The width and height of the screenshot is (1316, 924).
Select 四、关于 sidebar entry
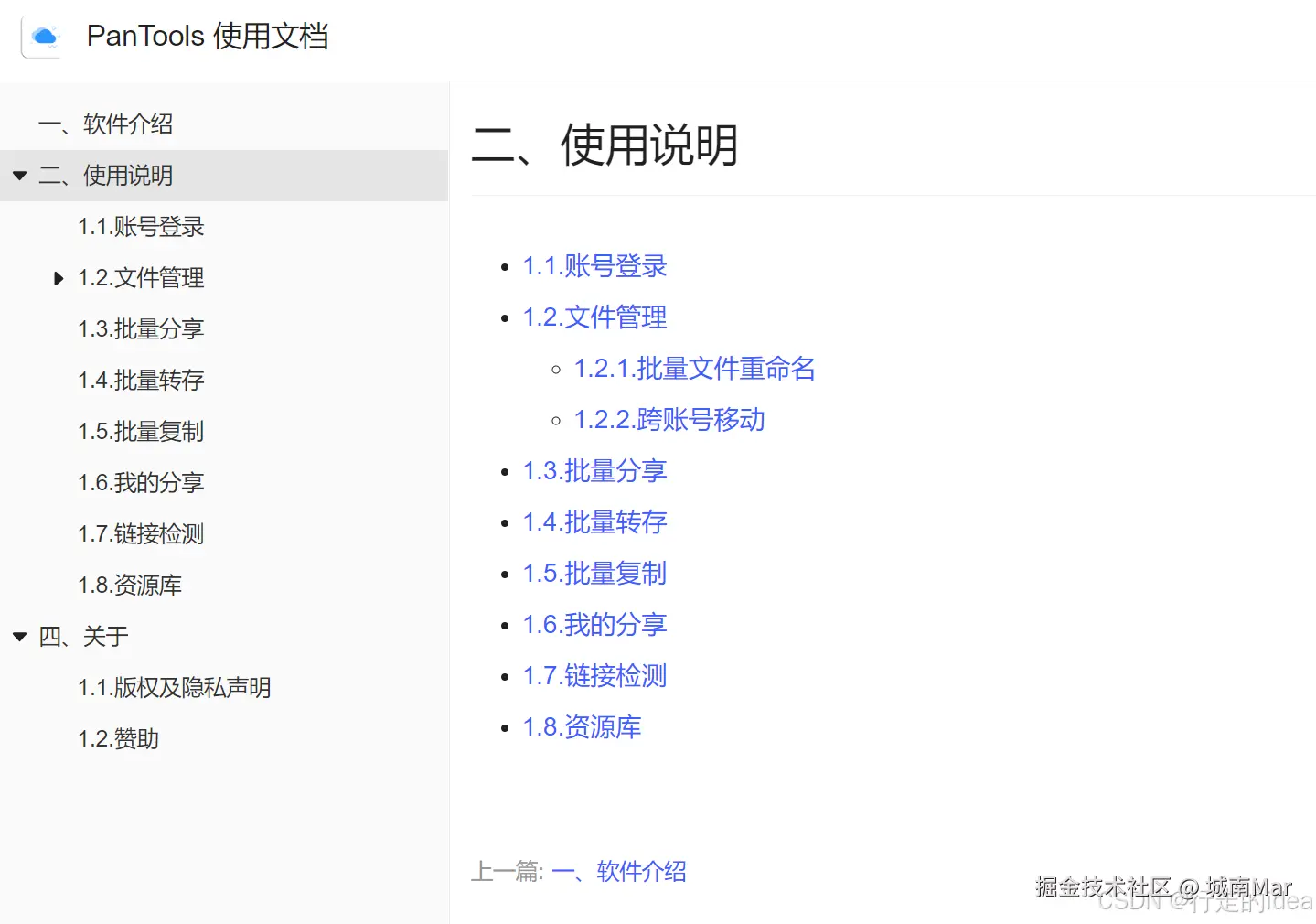pos(83,637)
